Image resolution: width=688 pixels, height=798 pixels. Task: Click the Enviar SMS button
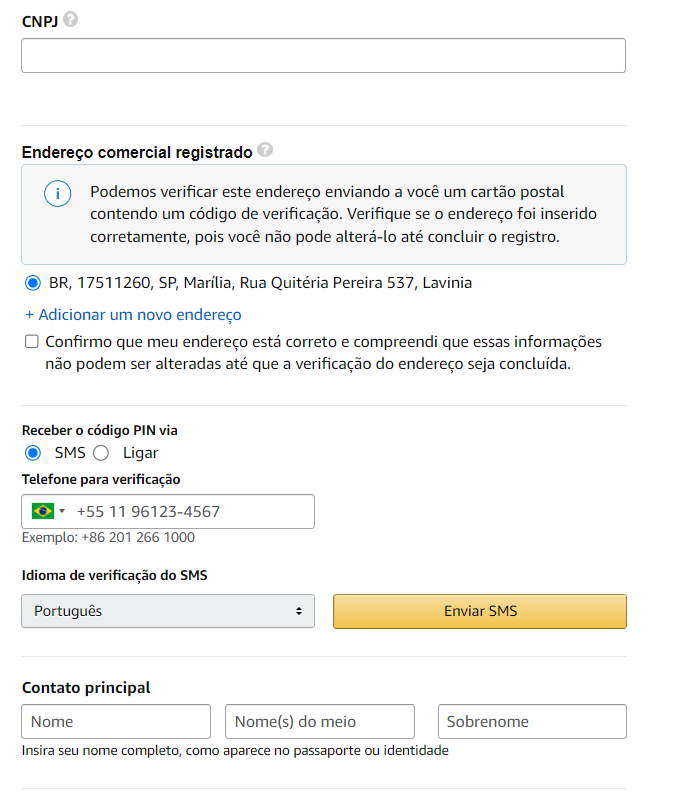pos(480,611)
